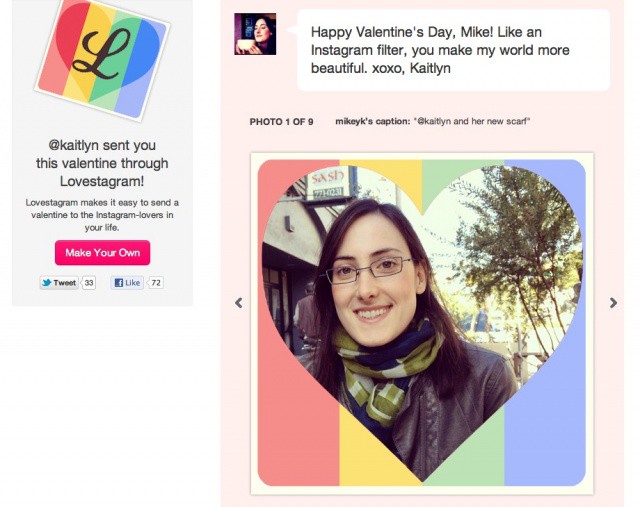Click the '@kaitlyn sent you this valentine' heading

pos(102,163)
